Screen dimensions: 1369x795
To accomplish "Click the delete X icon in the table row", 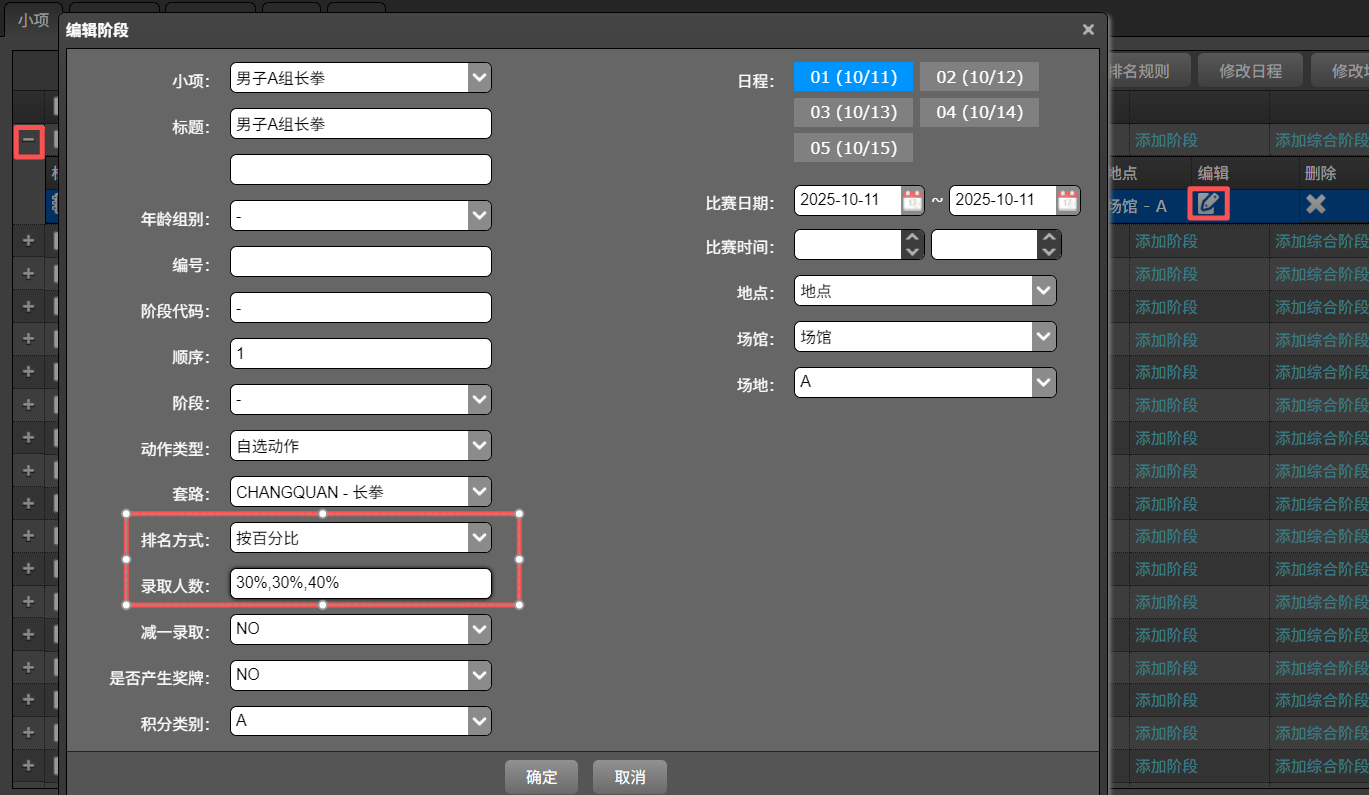I will (1315, 204).
